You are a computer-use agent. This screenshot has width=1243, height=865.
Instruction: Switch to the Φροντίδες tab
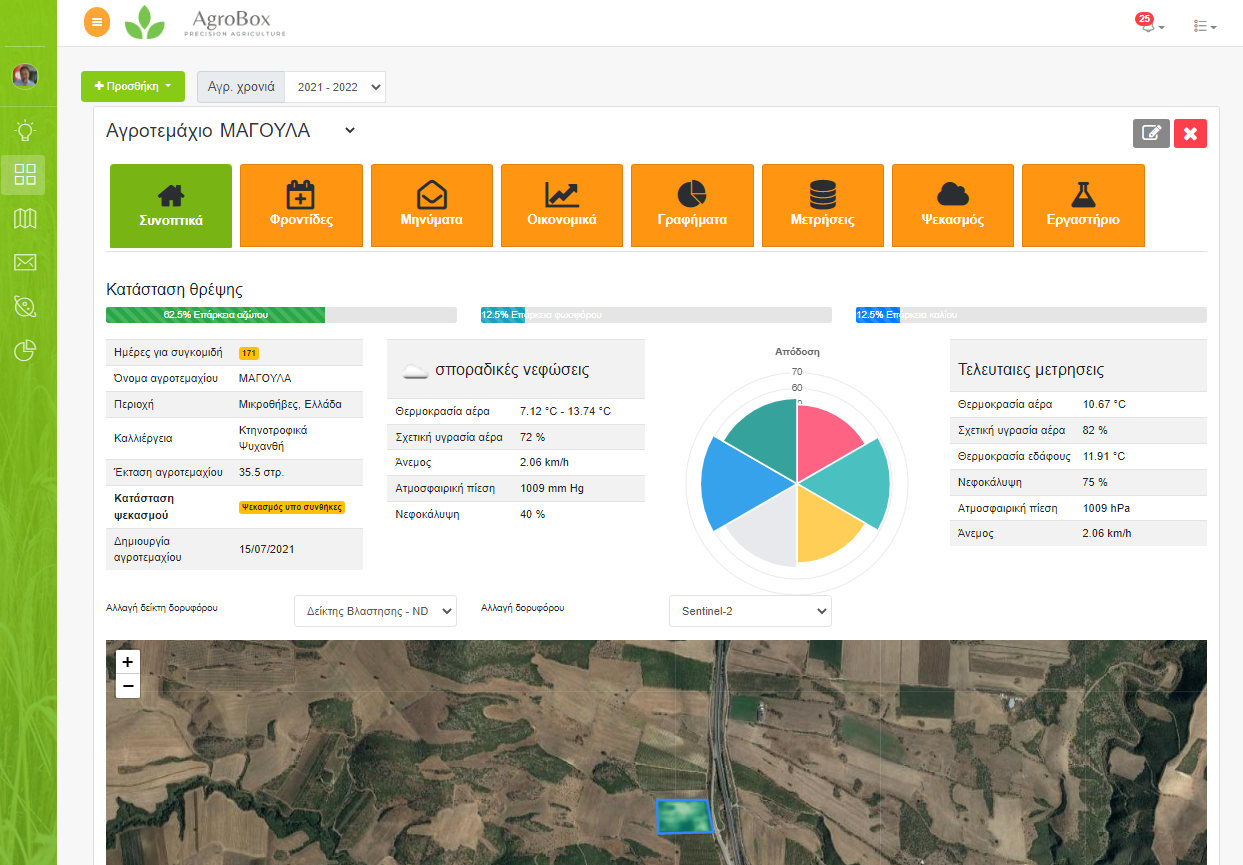(301, 205)
